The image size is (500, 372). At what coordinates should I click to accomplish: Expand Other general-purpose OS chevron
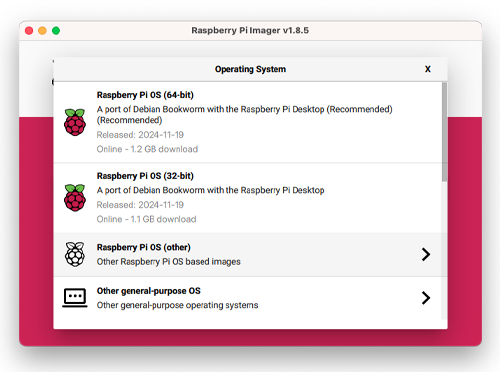coord(426,298)
